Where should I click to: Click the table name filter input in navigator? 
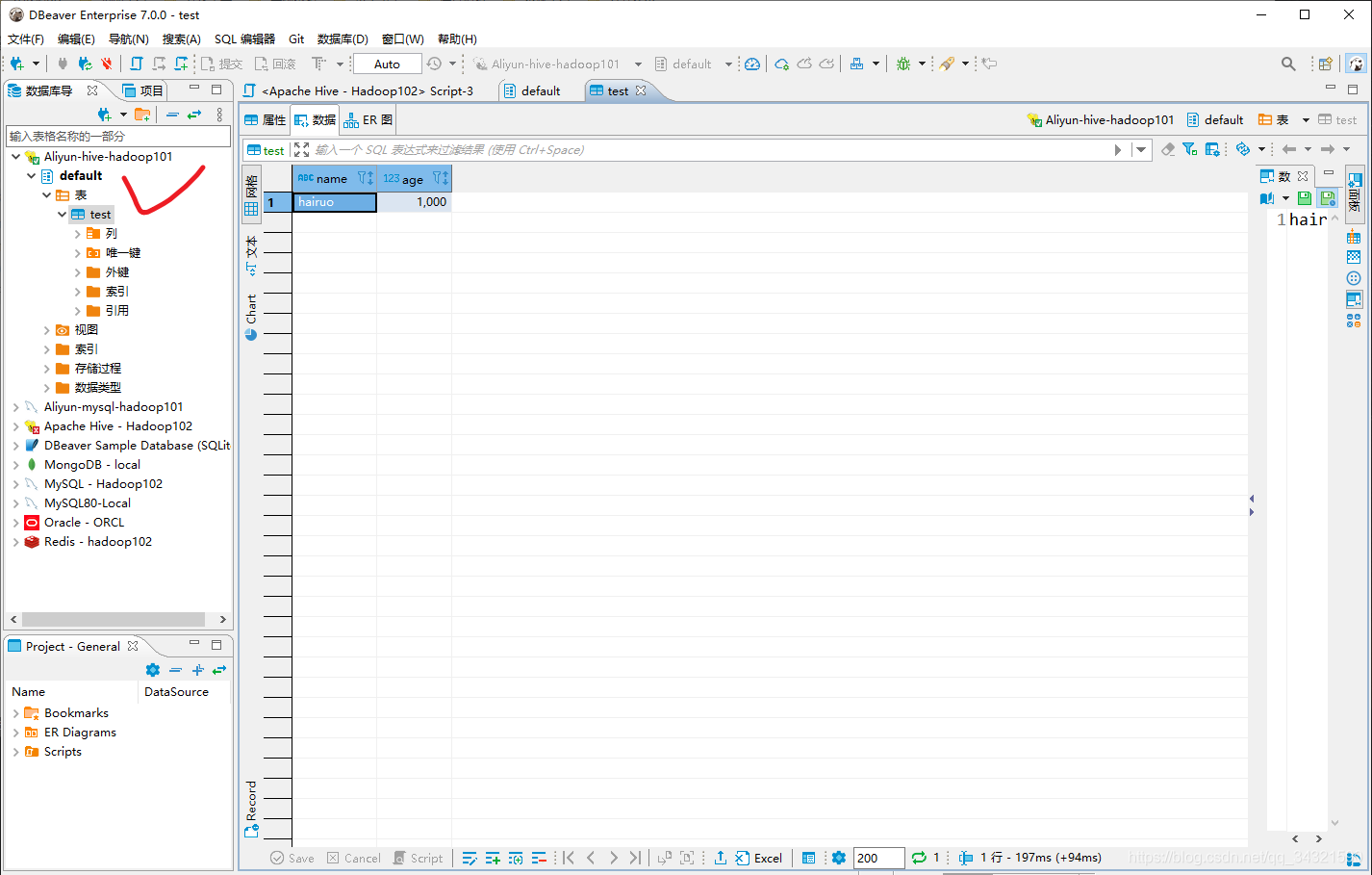[118, 136]
